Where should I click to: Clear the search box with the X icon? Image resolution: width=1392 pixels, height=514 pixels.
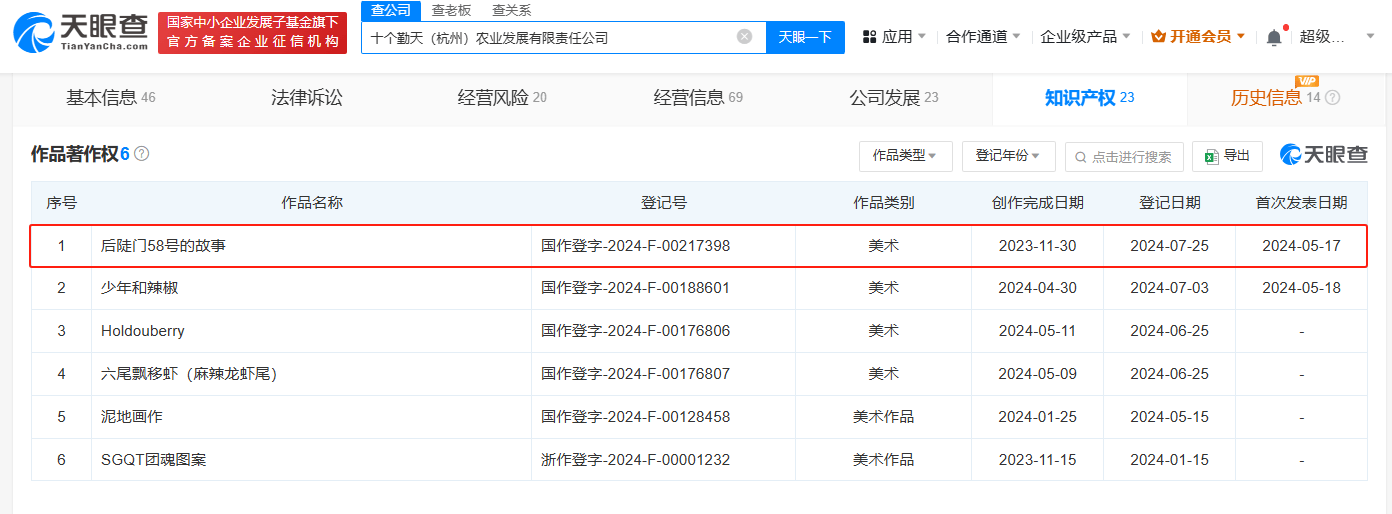tap(744, 37)
